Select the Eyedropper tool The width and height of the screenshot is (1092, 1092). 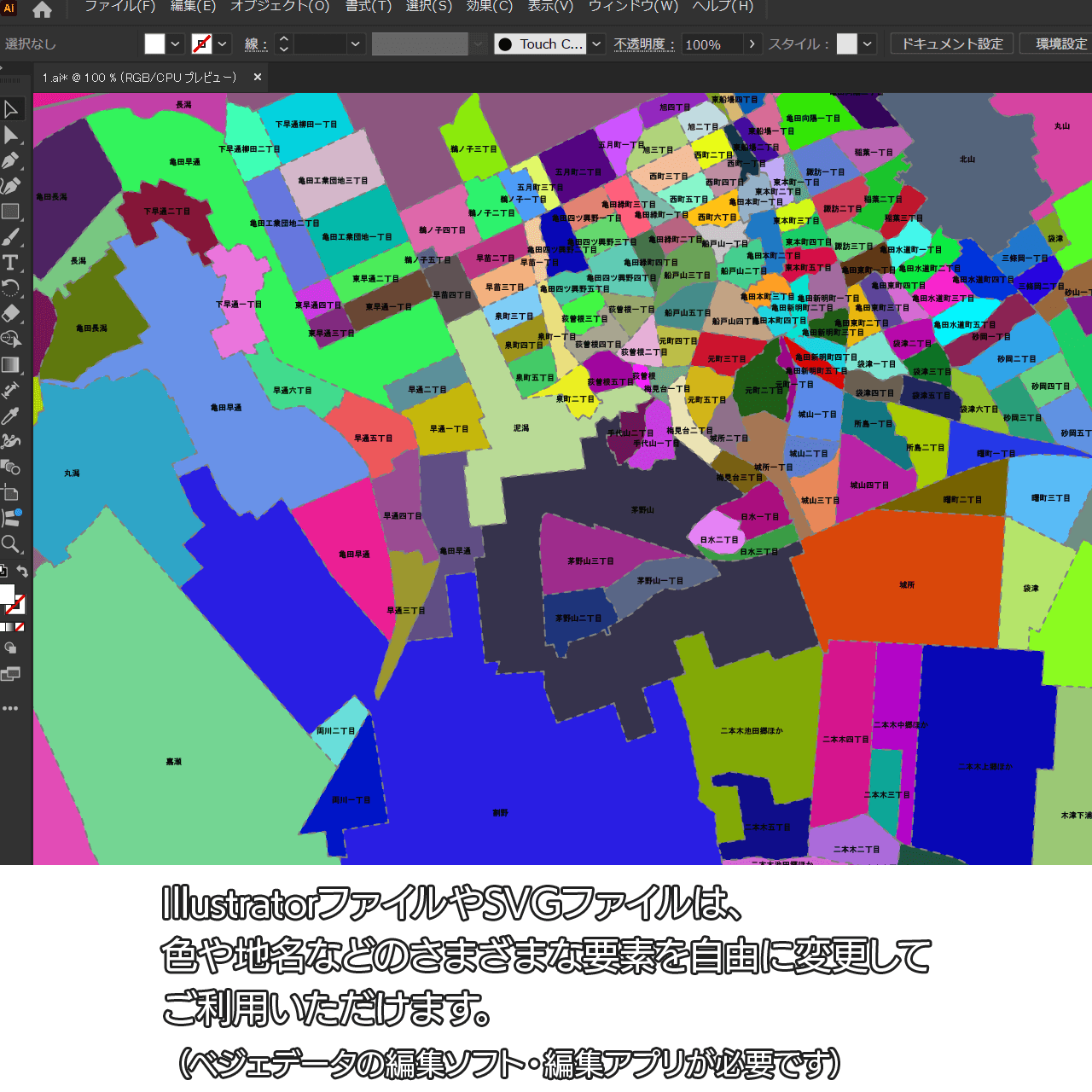pos(11,415)
